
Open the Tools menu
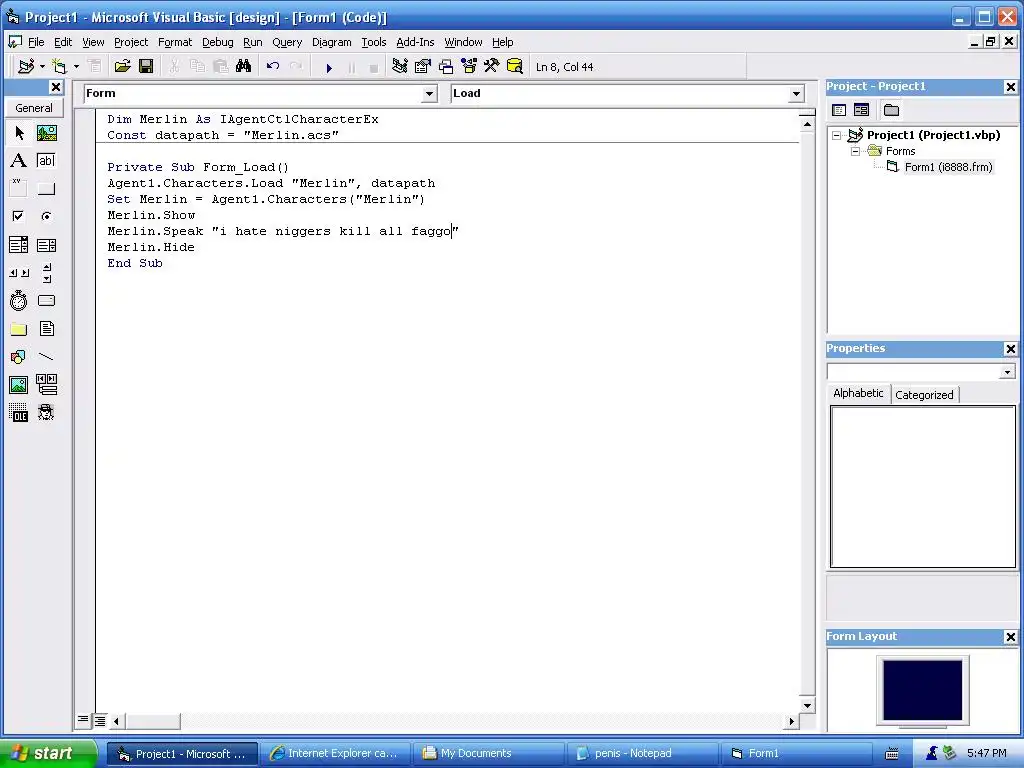[374, 42]
